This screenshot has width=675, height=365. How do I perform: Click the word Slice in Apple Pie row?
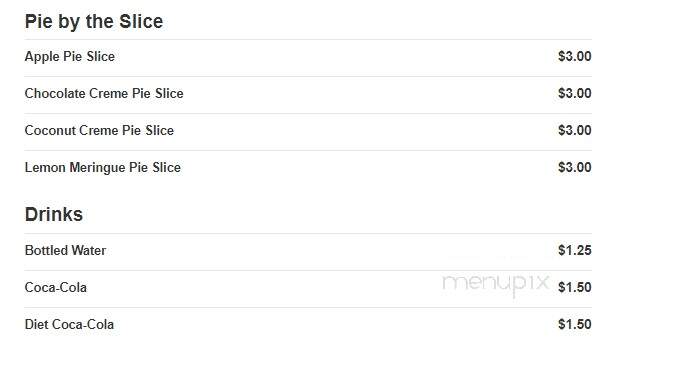click(101, 56)
